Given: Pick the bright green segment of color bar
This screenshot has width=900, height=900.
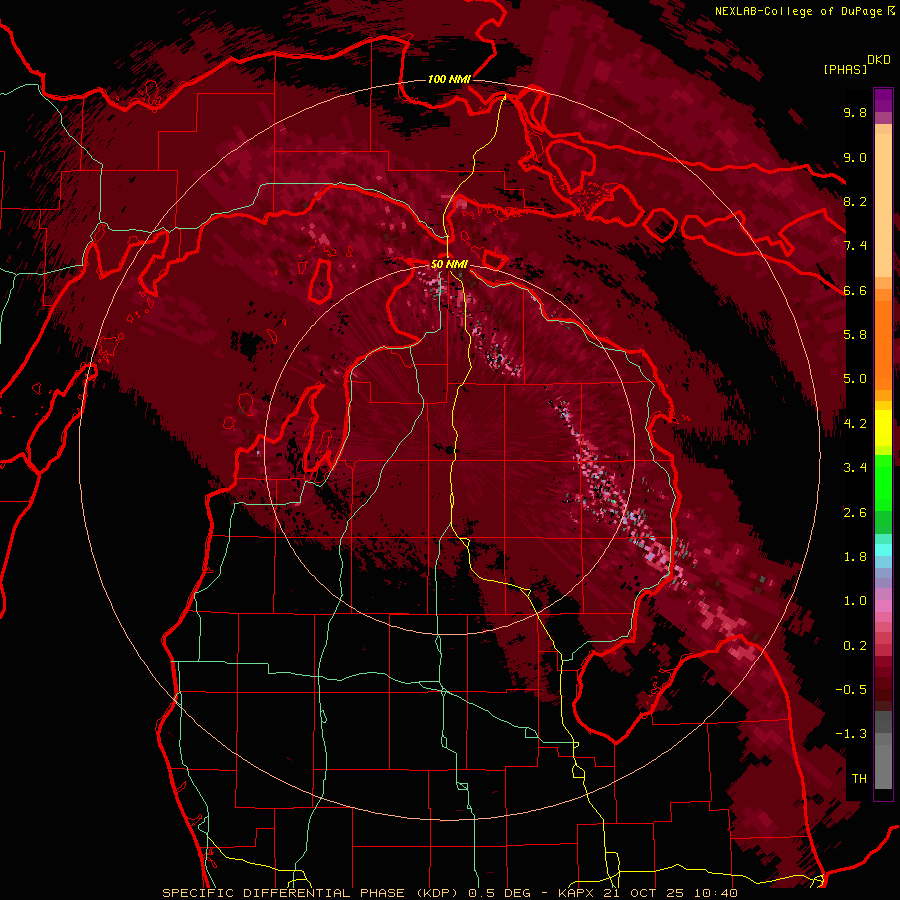Looking at the screenshot, I should point(883,483).
